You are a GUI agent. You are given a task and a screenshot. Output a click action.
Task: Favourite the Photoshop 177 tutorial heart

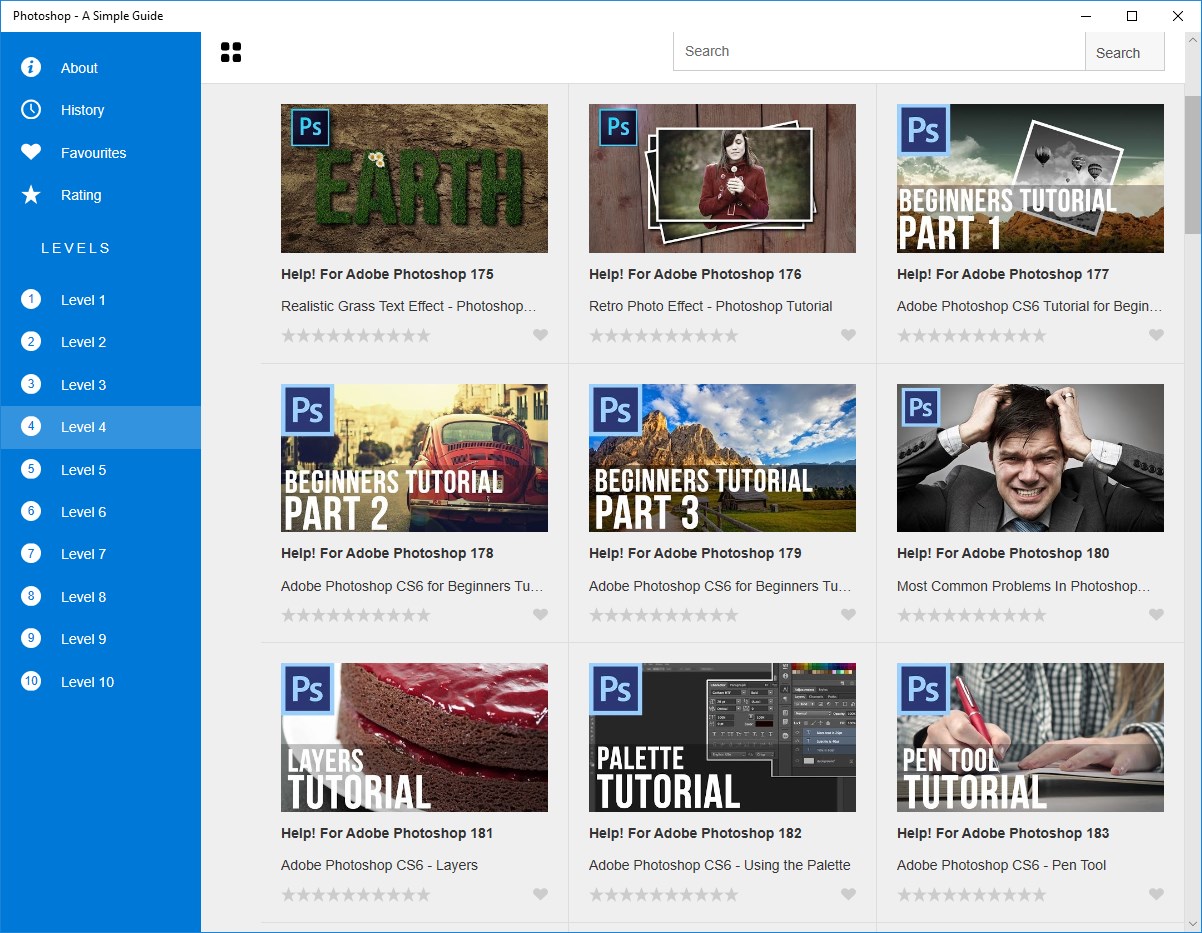pos(1156,335)
